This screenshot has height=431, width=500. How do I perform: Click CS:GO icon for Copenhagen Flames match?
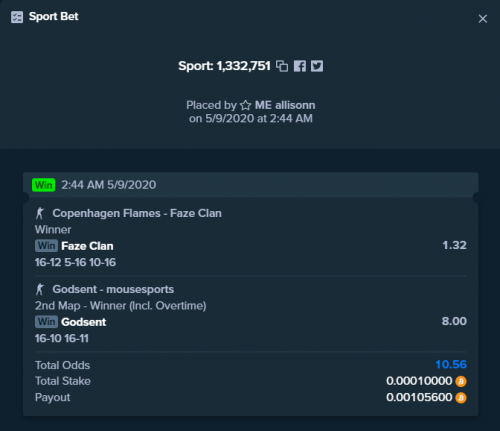click(40, 213)
